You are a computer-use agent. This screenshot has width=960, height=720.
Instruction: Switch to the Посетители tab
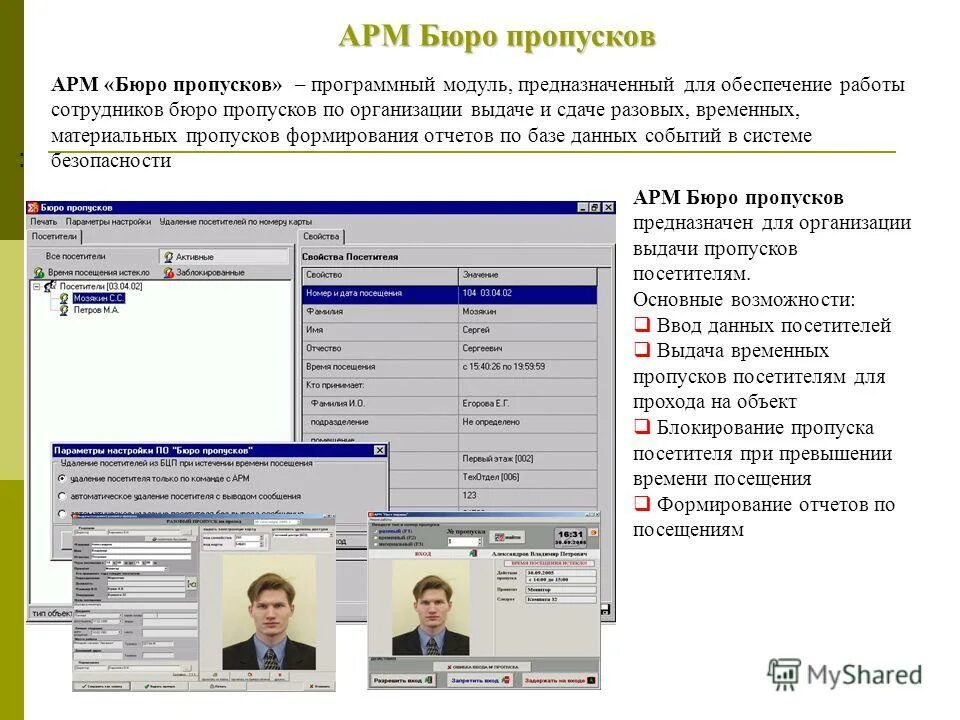[x=54, y=236]
